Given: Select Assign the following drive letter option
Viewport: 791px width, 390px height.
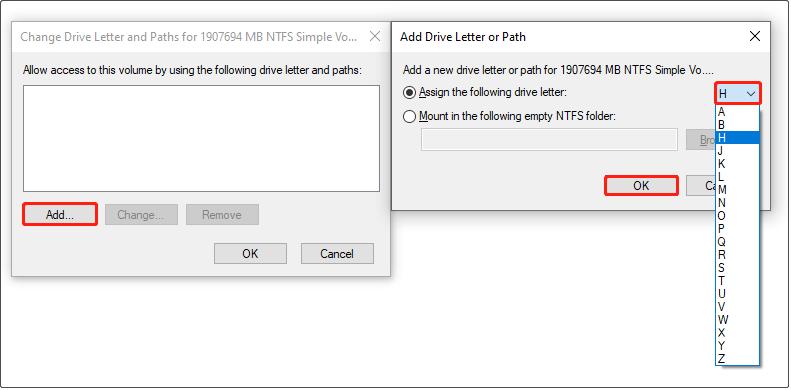Looking at the screenshot, I should click(x=410, y=92).
